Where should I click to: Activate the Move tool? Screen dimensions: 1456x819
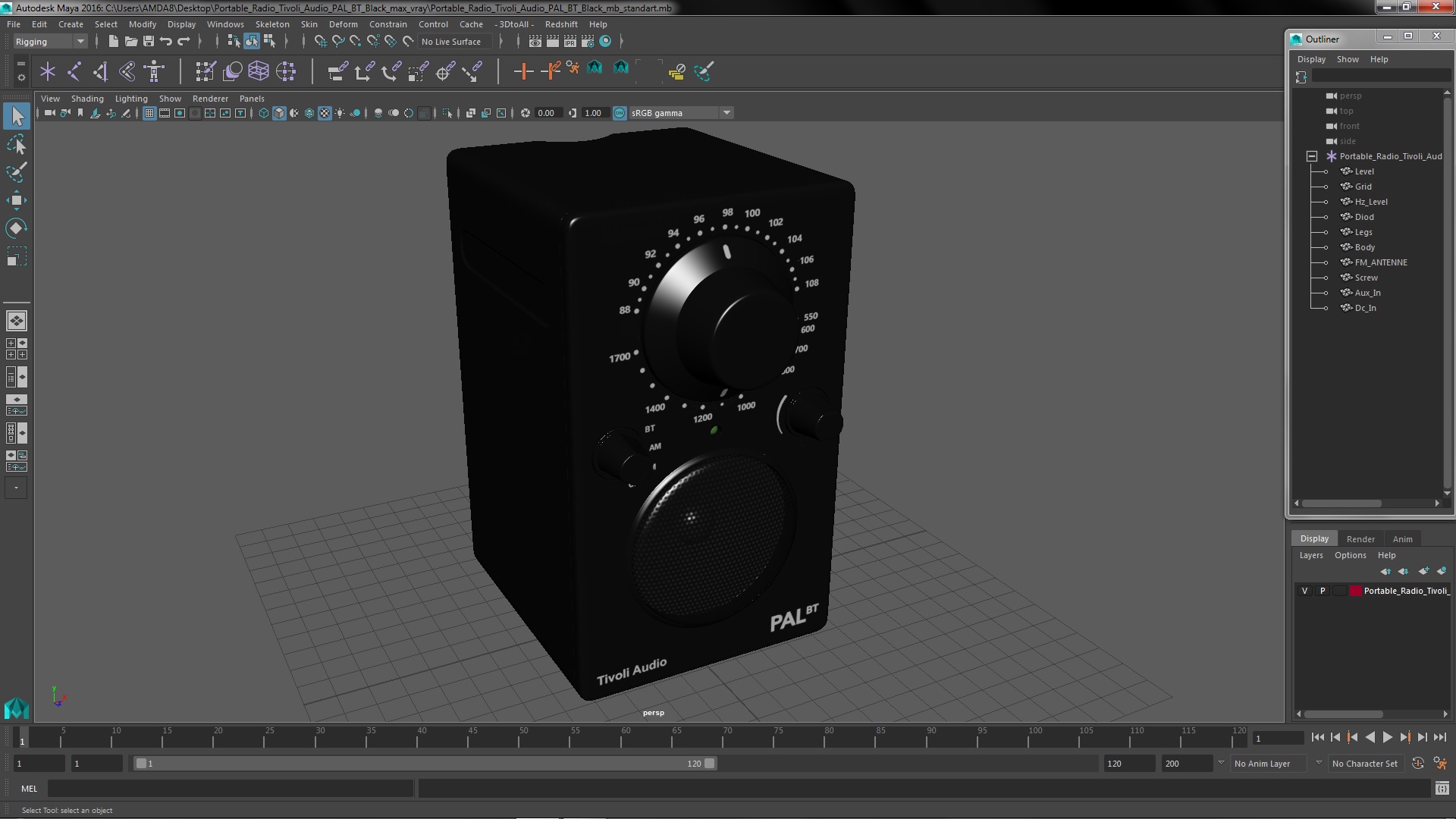17,200
